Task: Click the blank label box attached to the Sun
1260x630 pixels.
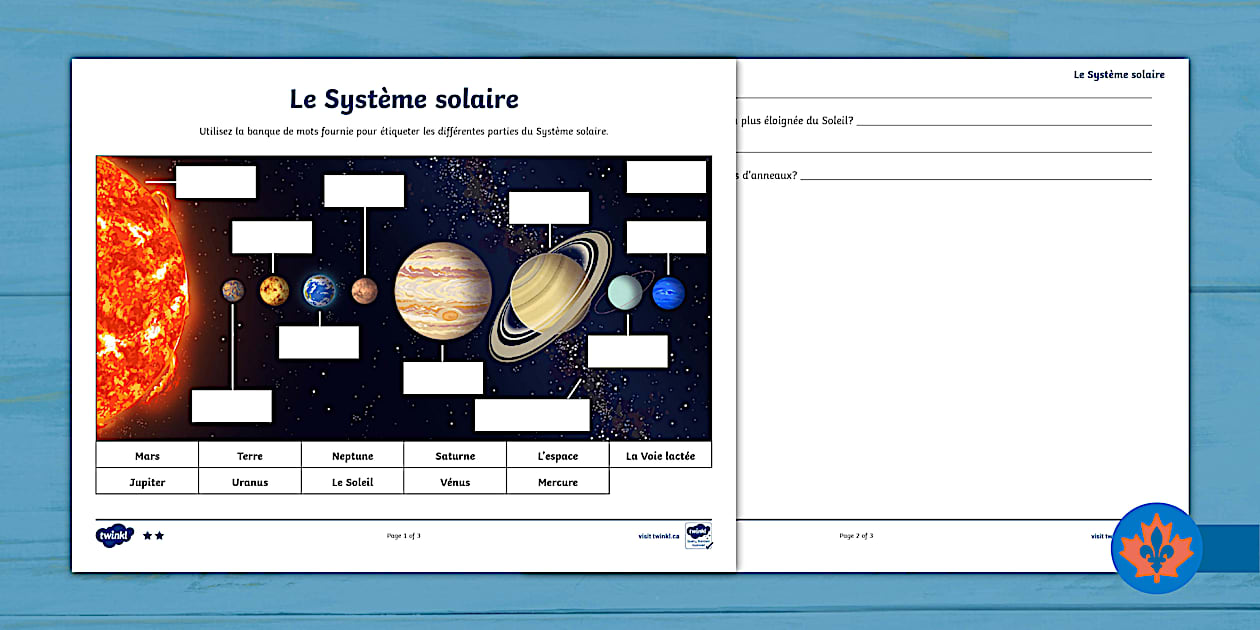Action: pyautogui.click(x=216, y=182)
